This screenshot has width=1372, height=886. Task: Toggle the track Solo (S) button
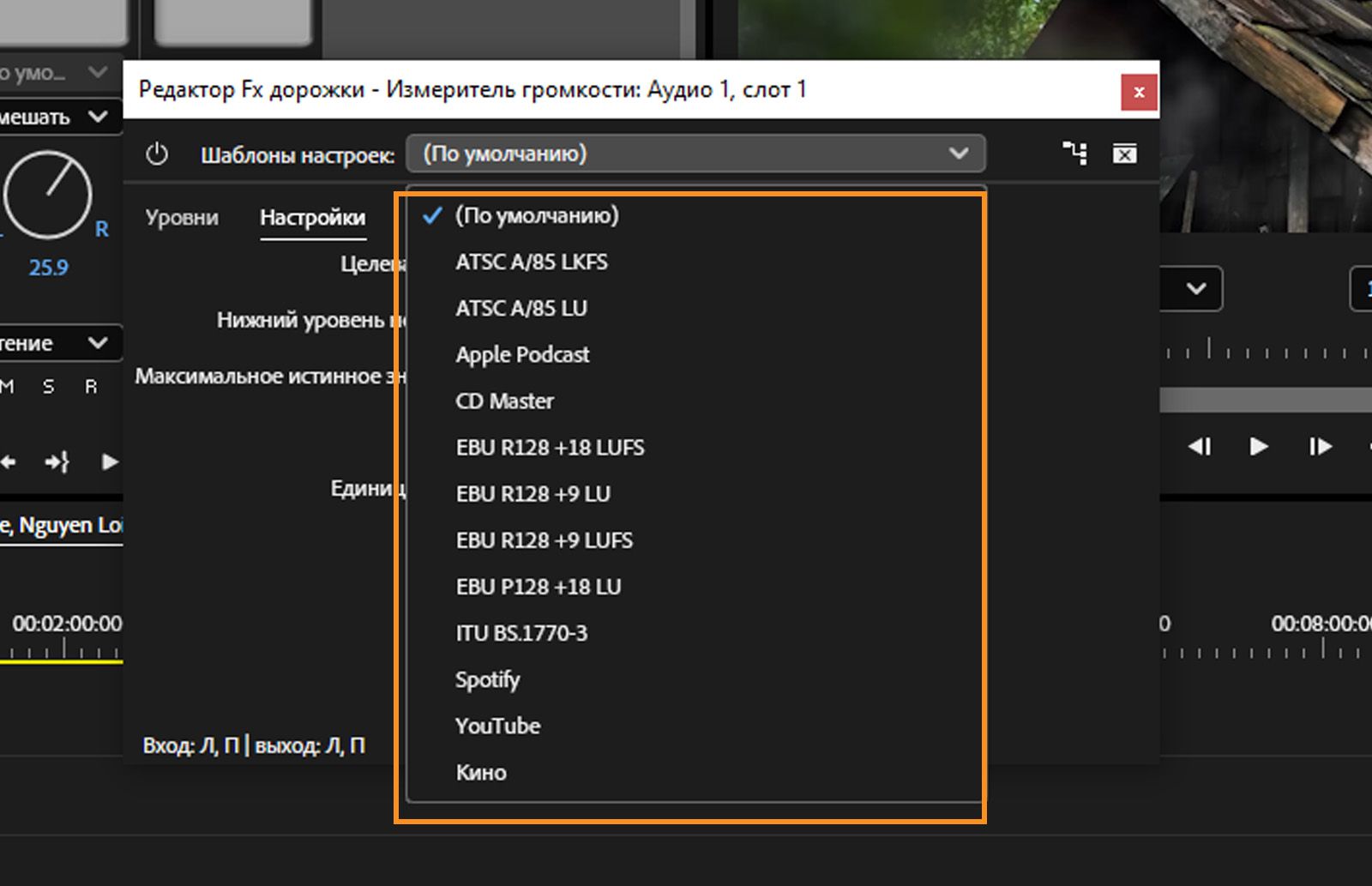pos(48,387)
